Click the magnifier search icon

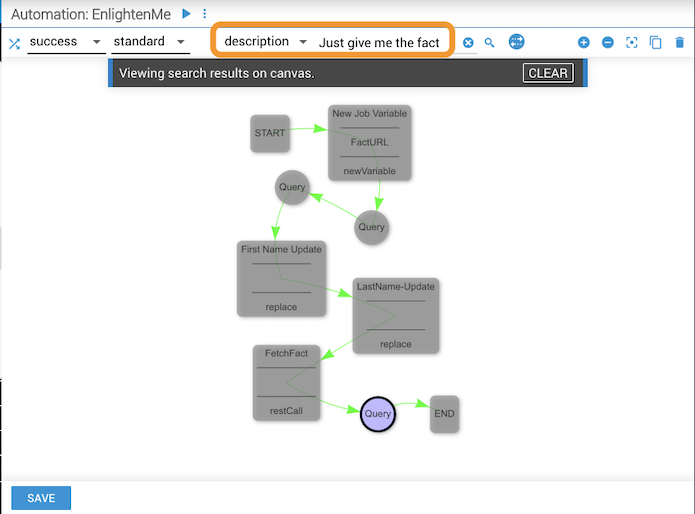pos(489,43)
